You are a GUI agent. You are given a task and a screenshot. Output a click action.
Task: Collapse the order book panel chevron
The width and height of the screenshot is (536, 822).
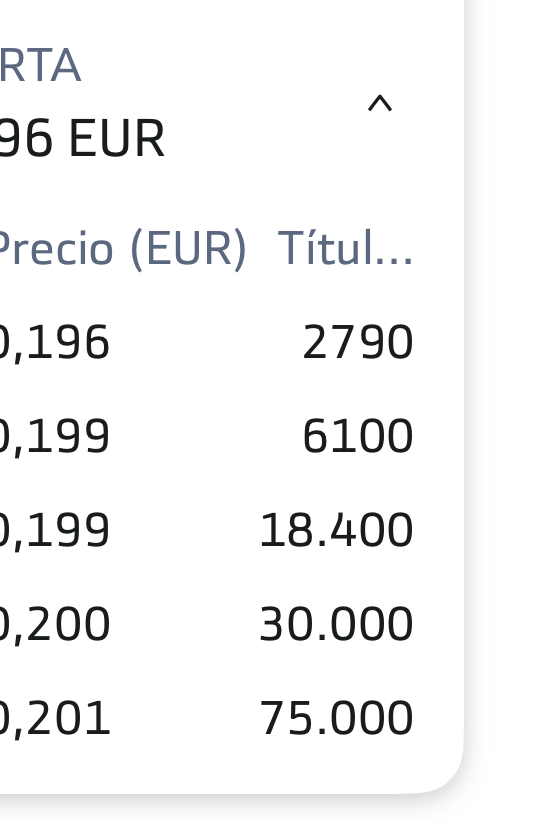pyautogui.click(x=380, y=103)
